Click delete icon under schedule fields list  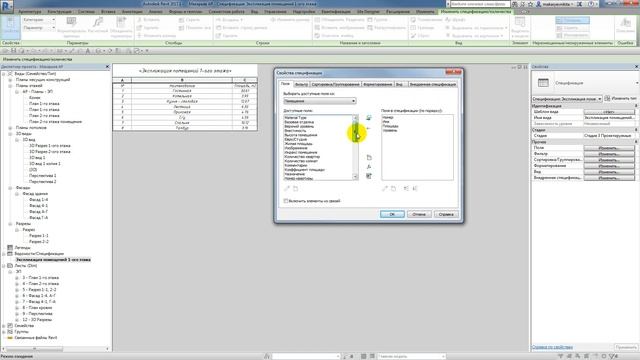pos(393,189)
